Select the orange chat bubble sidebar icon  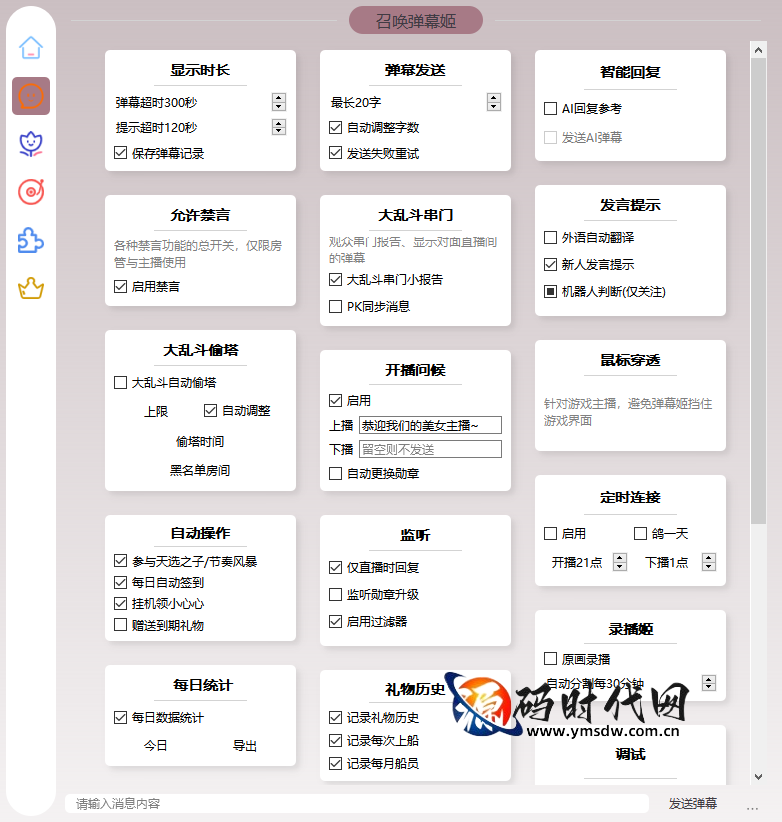tap(31, 96)
